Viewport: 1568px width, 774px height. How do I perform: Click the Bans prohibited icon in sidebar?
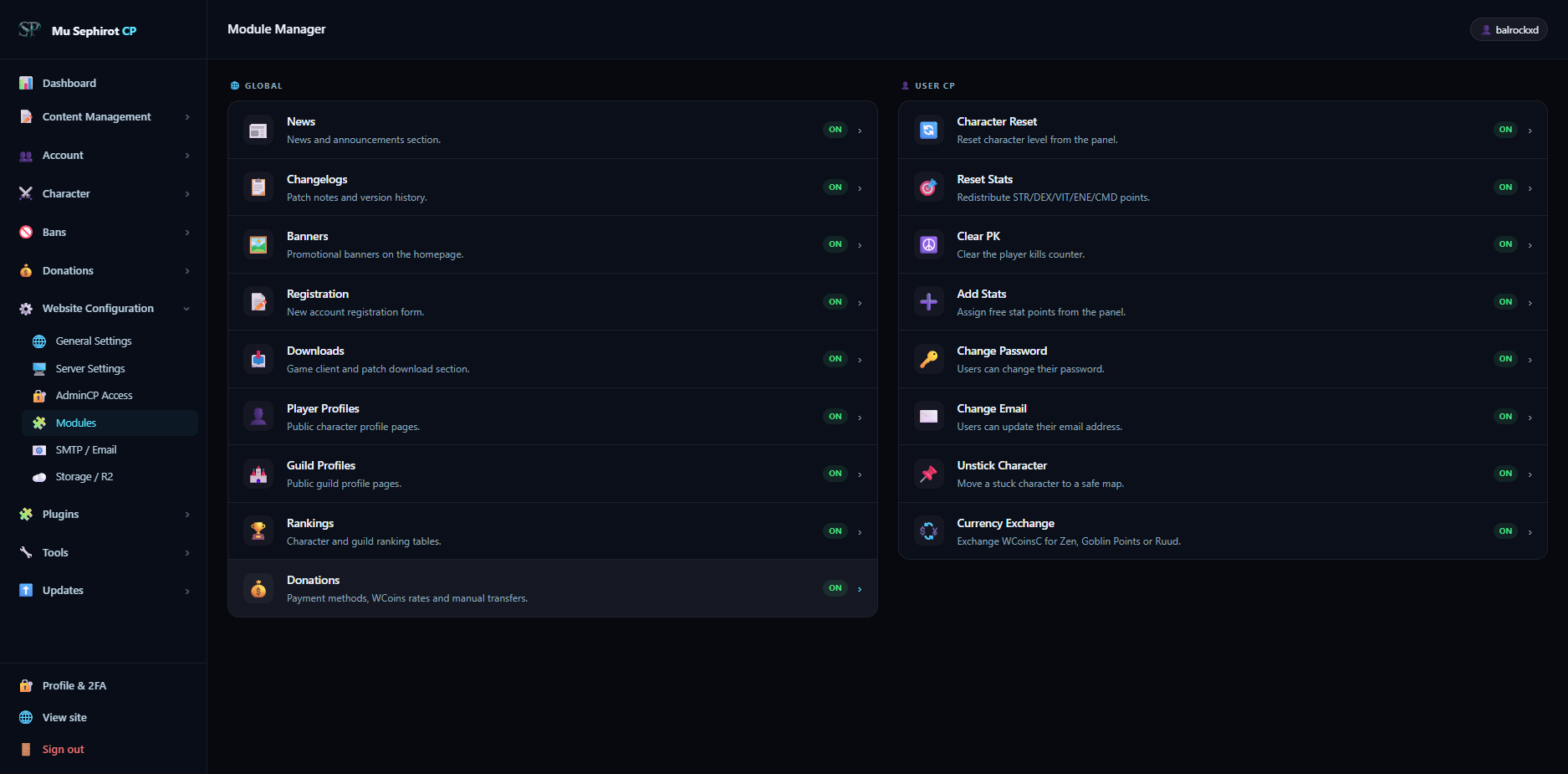(x=26, y=233)
